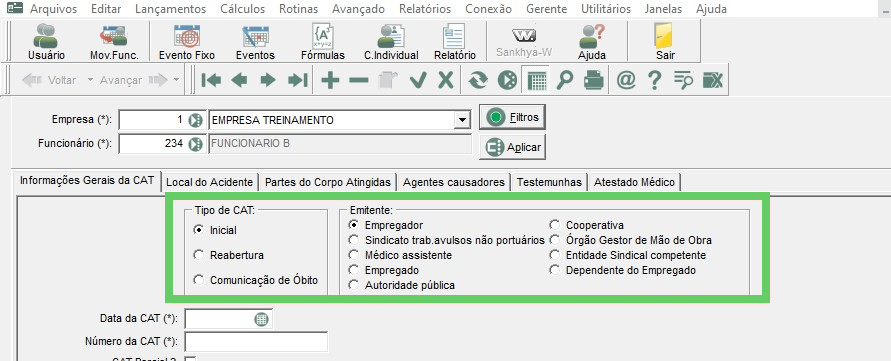Screen dimensions: 891x361
Task: Click the @ email icon
Action: (x=626, y=80)
